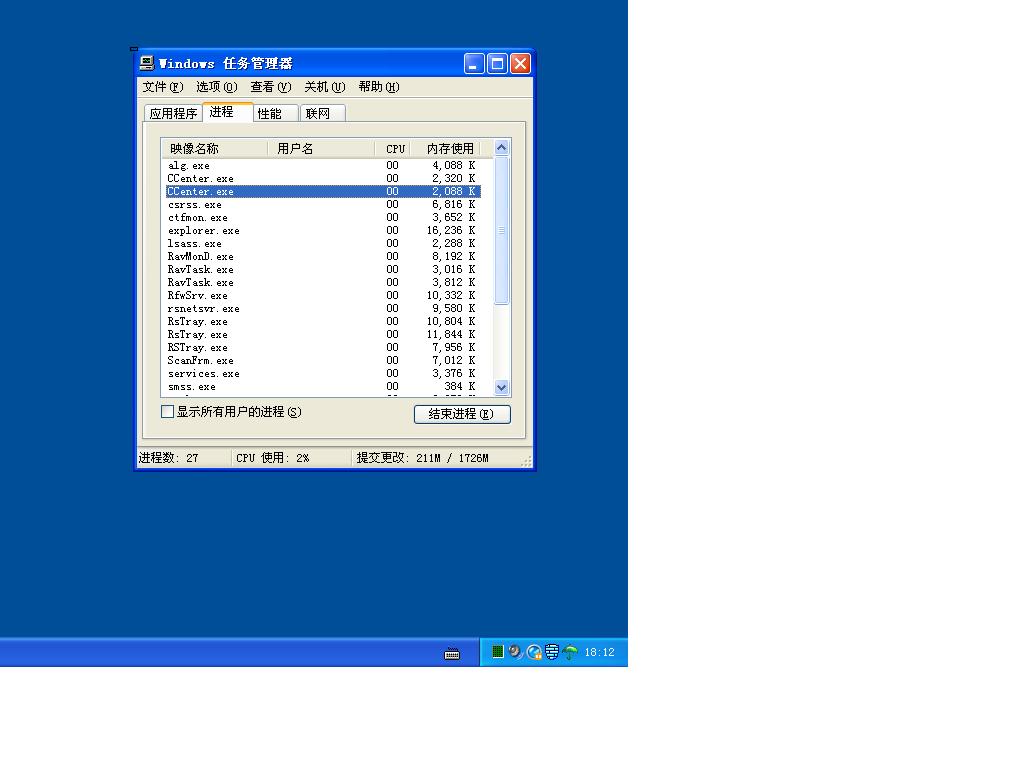1024x768 pixels.
Task: Close the Task Manager window
Action: [520, 63]
